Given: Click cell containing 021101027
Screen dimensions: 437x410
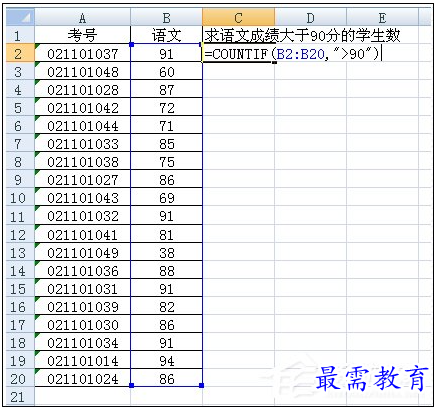Looking at the screenshot, I should coord(83,179).
